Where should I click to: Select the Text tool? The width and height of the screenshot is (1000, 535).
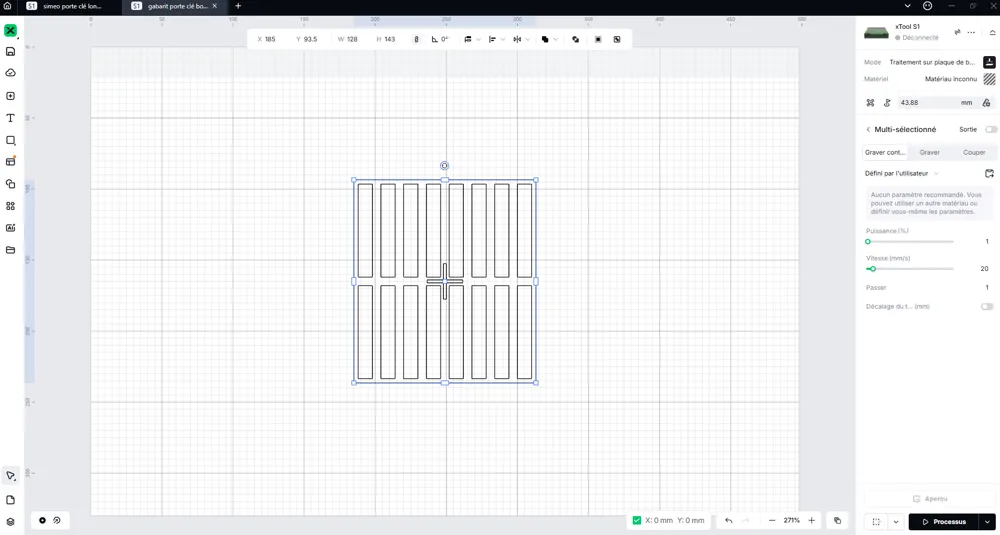coord(10,118)
